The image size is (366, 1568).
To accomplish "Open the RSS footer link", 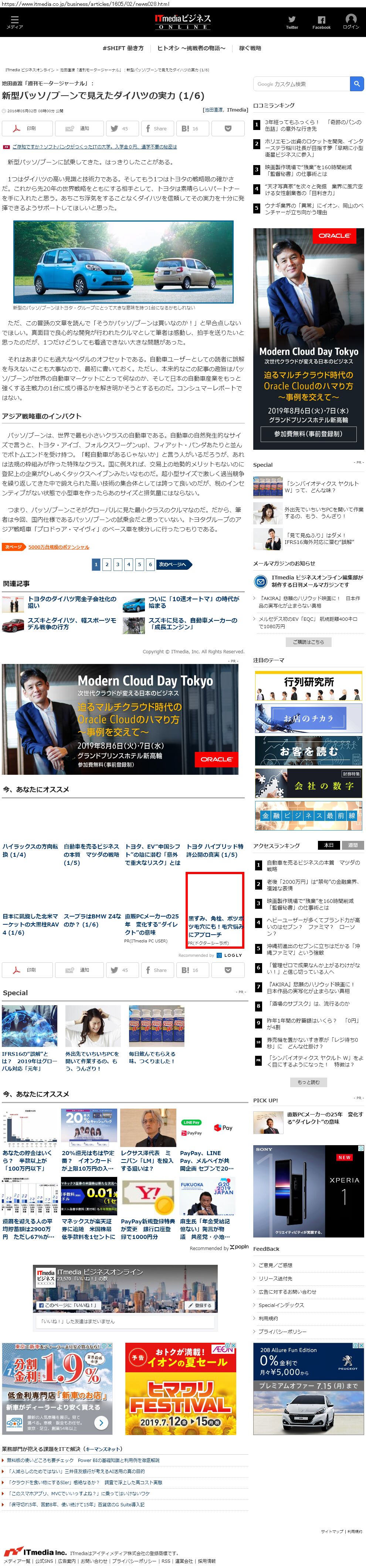I will (166, 1561).
